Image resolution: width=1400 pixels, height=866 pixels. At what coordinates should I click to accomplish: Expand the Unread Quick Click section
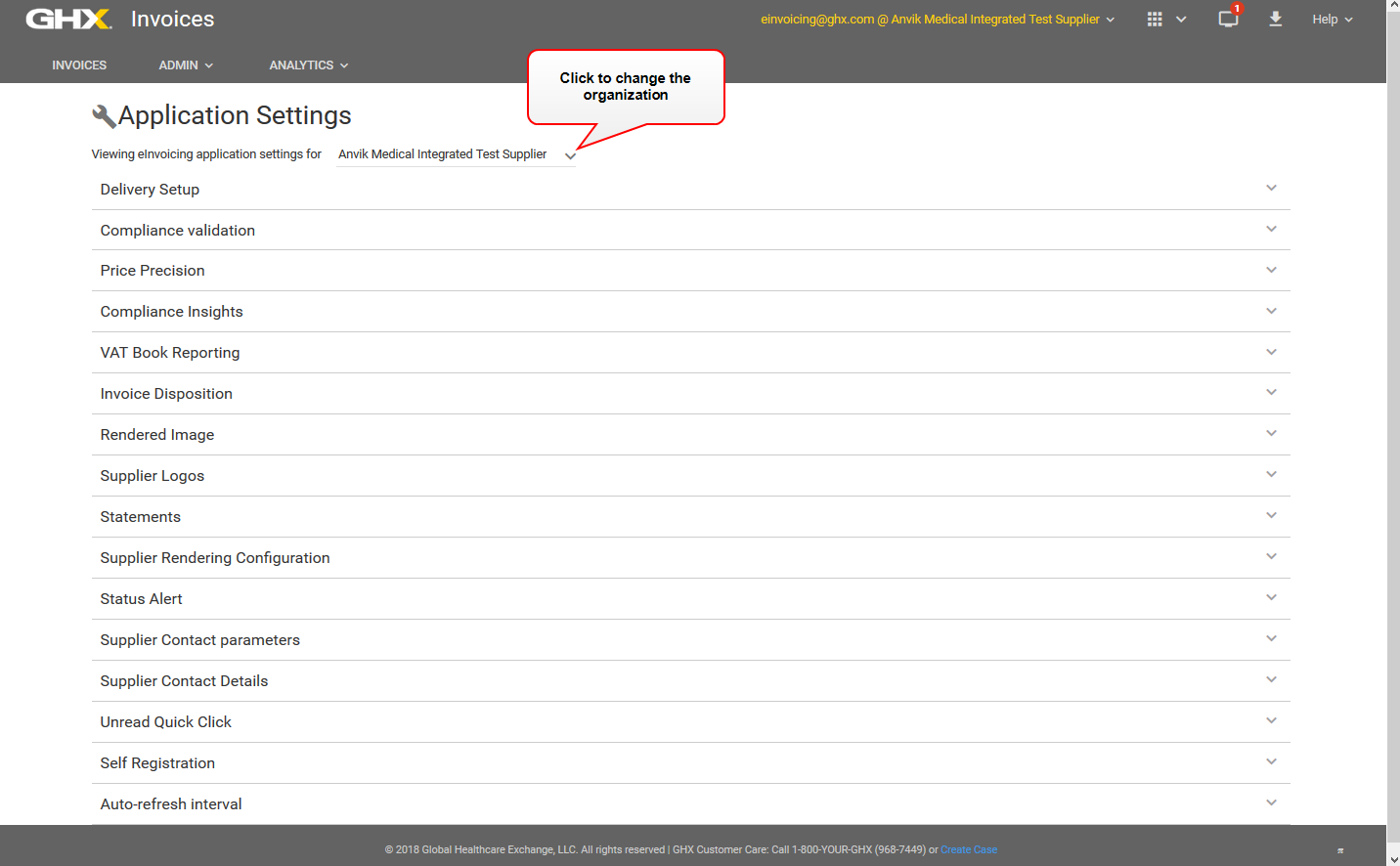coord(1271,721)
